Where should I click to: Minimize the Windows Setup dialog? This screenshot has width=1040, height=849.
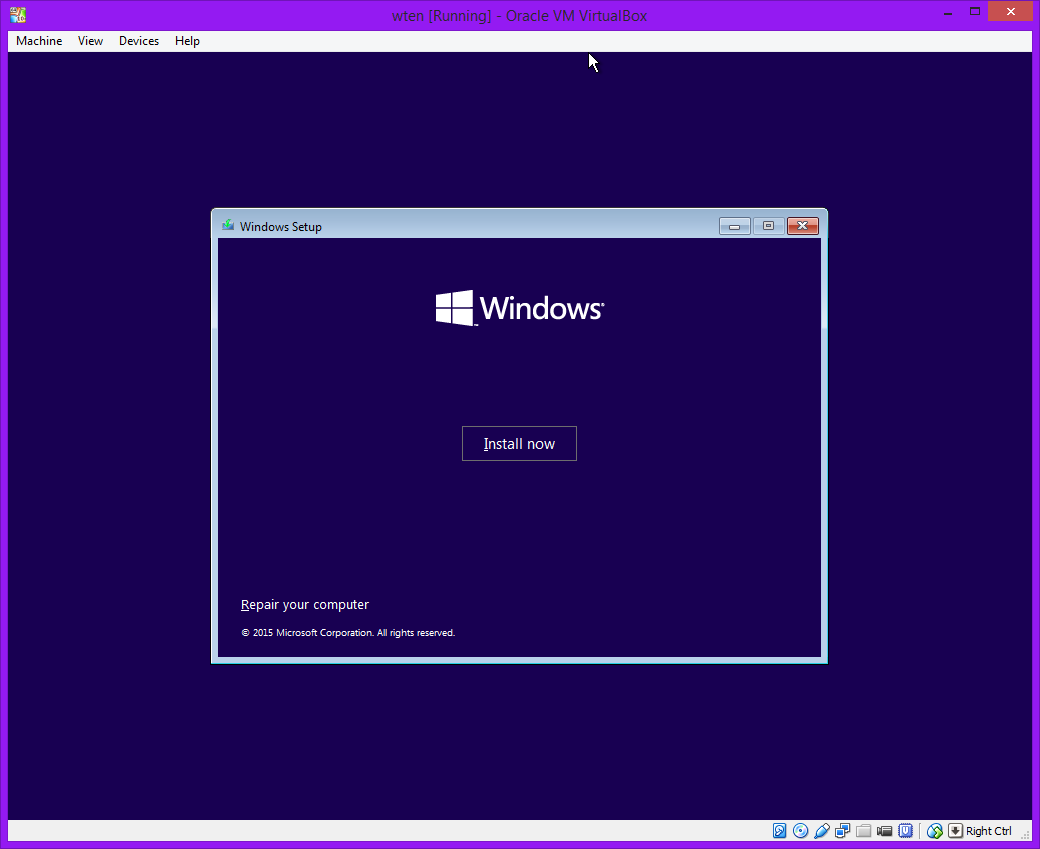[734, 226]
